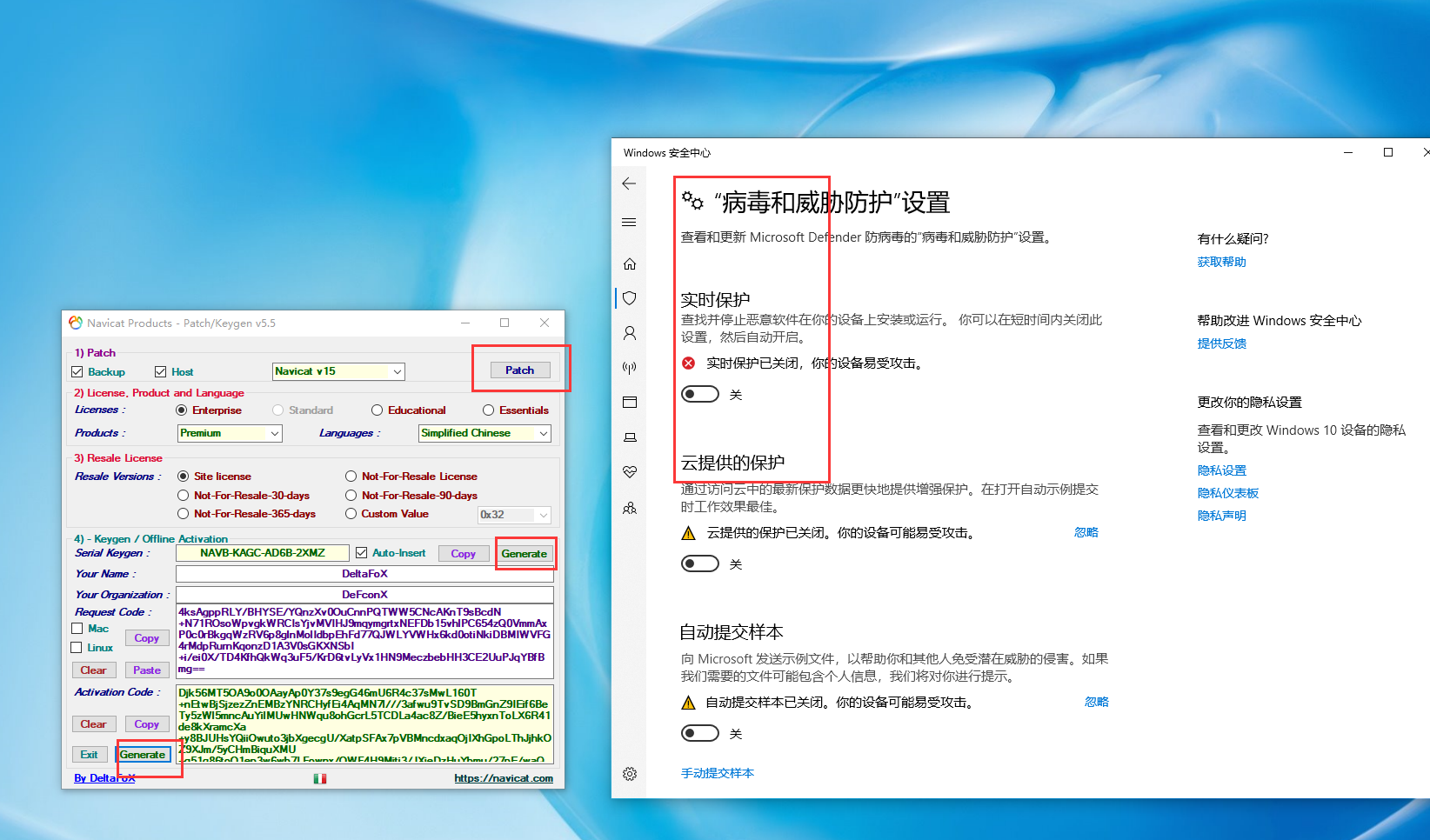Open the Languages dropdown showing Simplified Chinese
Viewport: 1430px width, 840px height.
tap(484, 433)
